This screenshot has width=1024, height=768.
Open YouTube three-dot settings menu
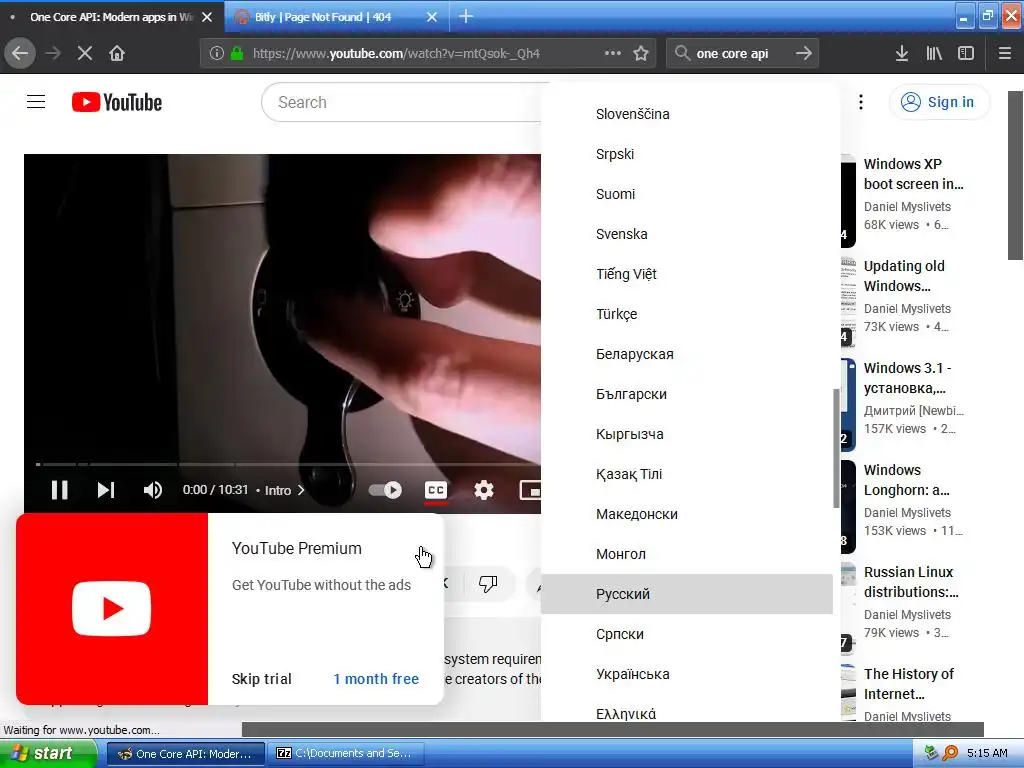click(x=861, y=102)
